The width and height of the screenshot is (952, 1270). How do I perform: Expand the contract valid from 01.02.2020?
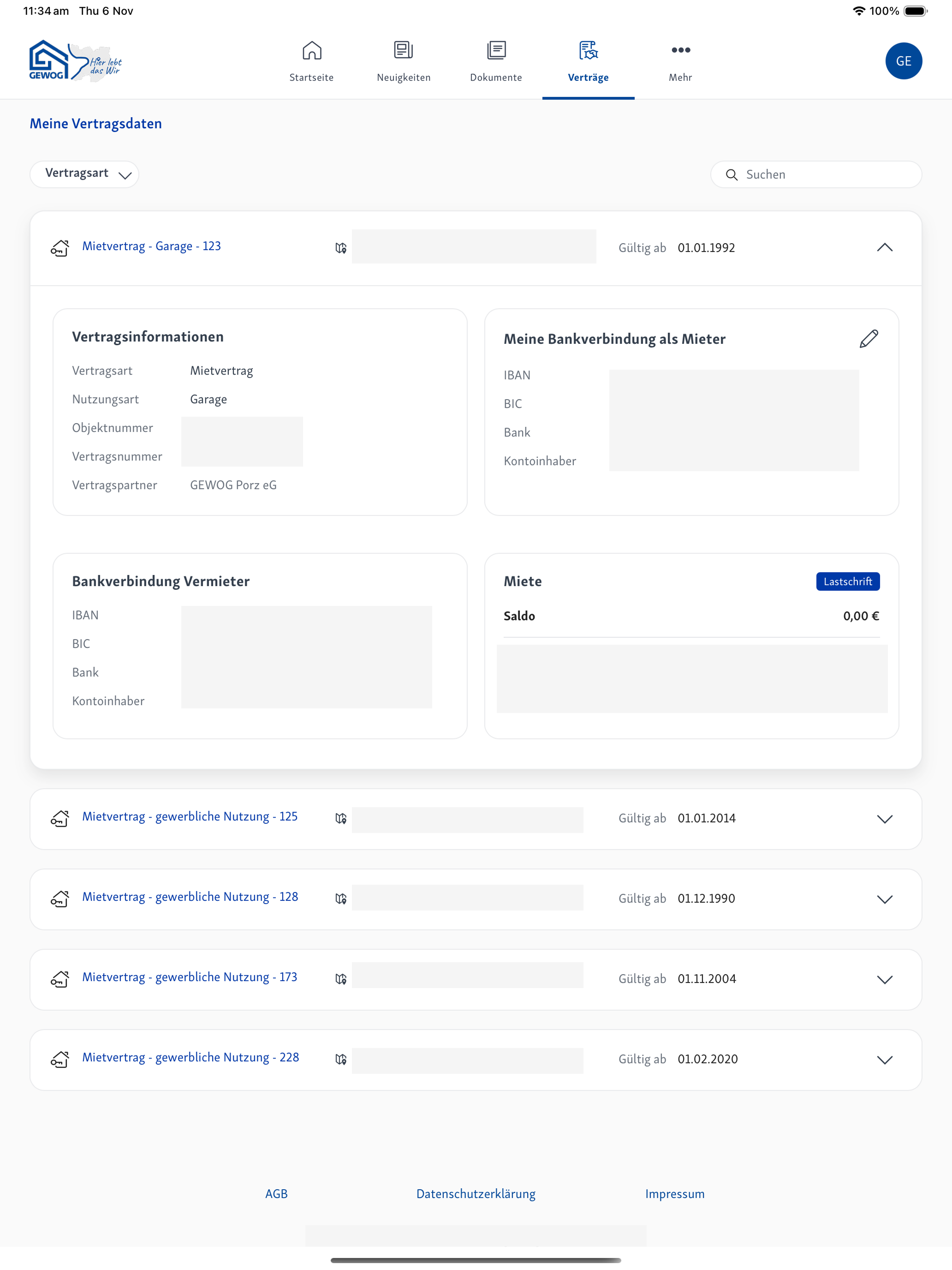point(884,1060)
